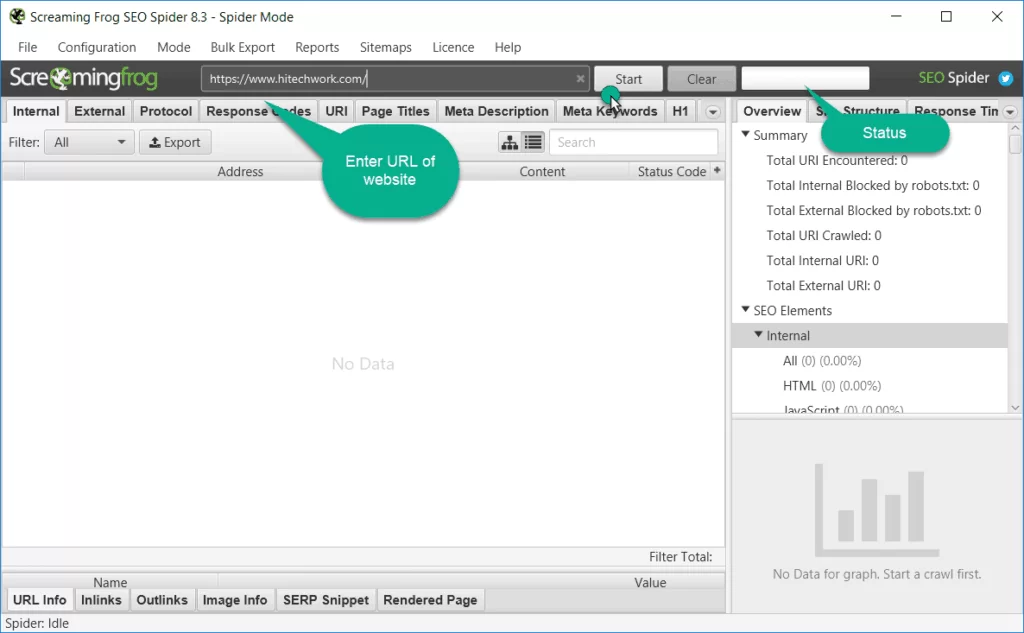The height and width of the screenshot is (633, 1024).
Task: Select the External tab
Action: click(99, 111)
